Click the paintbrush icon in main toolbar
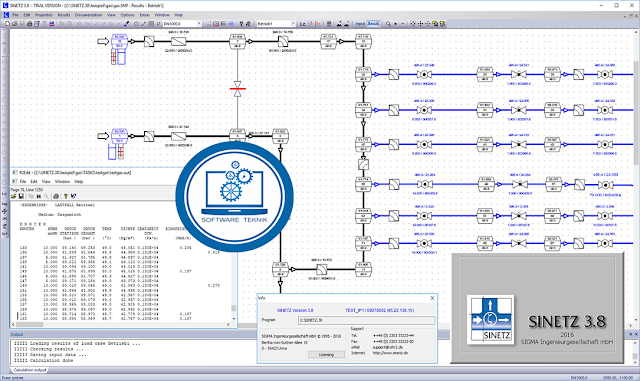Viewport: 640px width, 381px height. coord(127,24)
